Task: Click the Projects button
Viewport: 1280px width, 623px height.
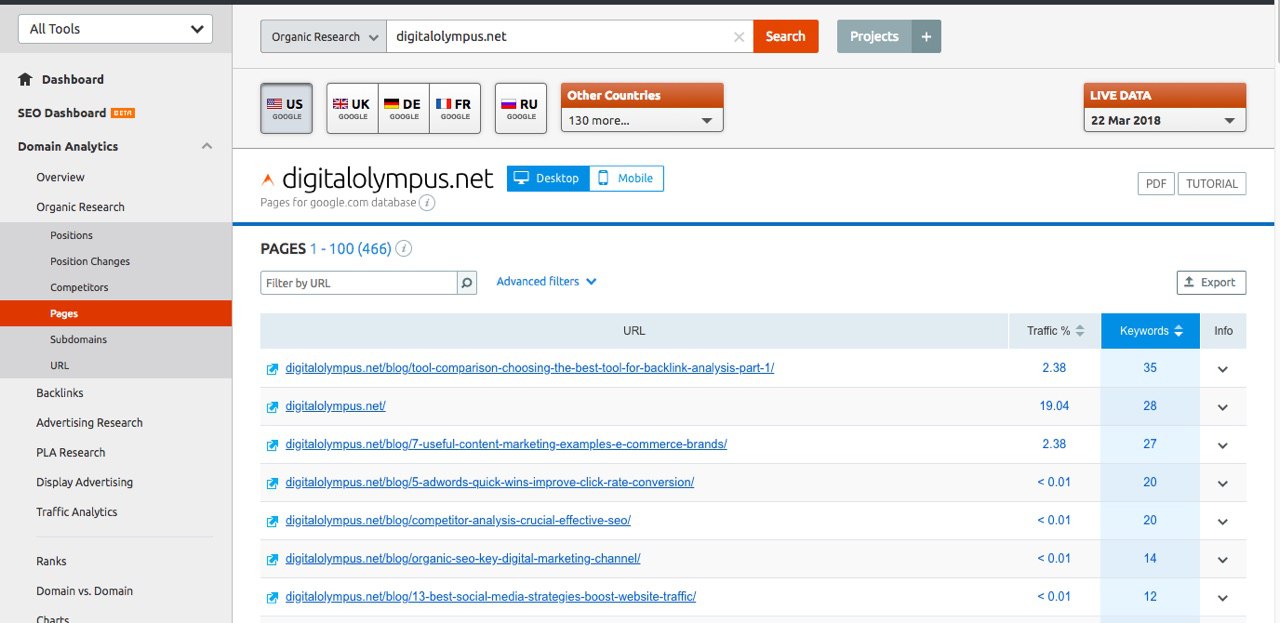Action: [874, 36]
